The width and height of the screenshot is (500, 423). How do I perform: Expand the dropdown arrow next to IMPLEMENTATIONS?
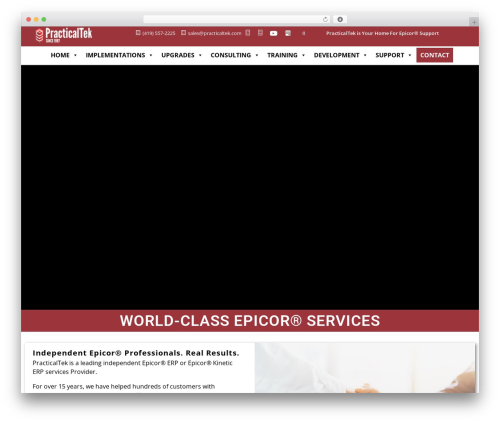coord(151,55)
